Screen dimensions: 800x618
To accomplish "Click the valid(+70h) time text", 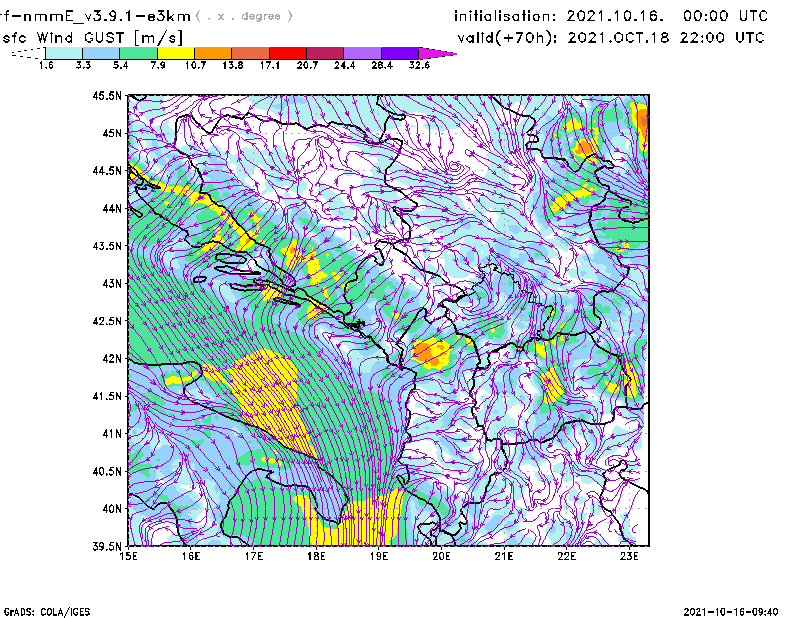I will tap(611, 38).
